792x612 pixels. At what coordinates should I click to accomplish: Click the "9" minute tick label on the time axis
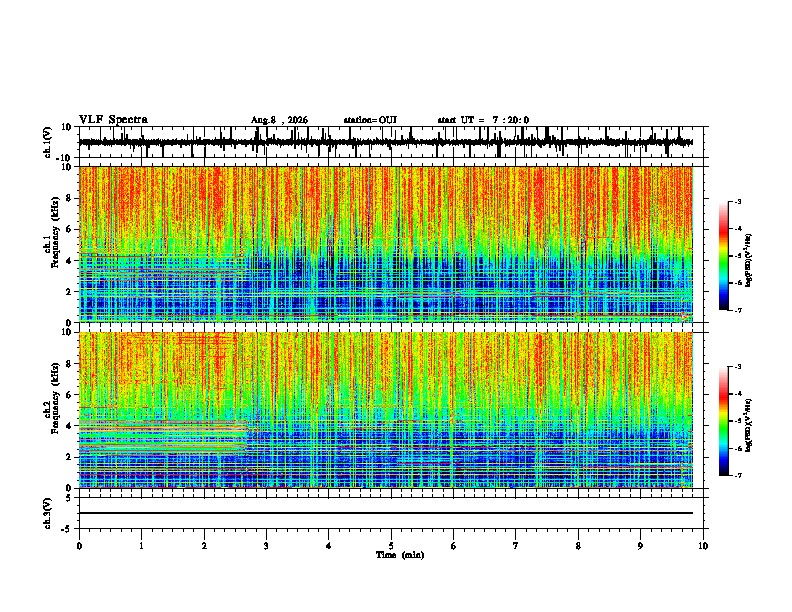(640, 546)
